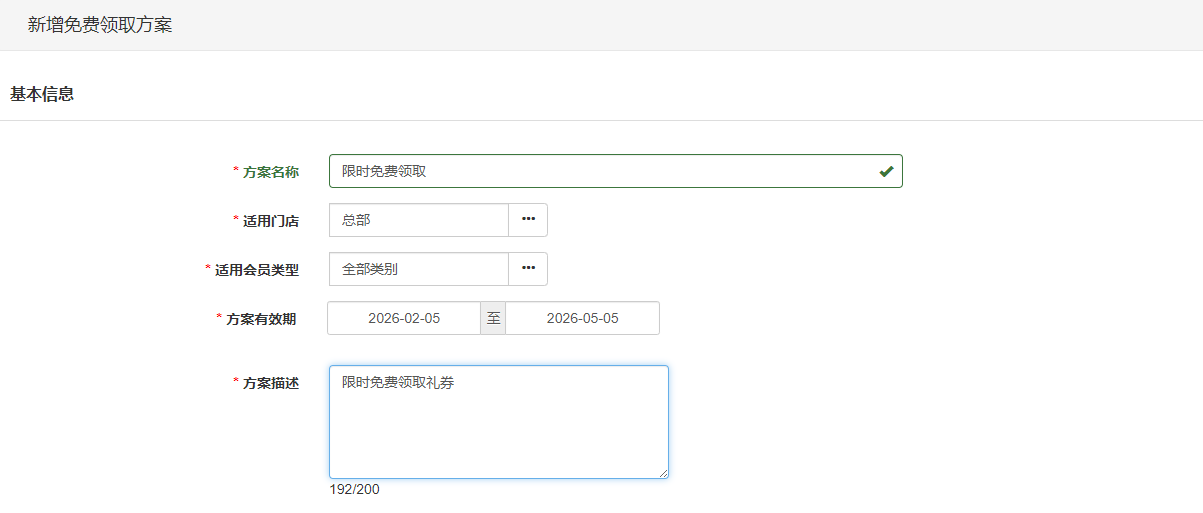Click the 适用会员类型 field label
The height and width of the screenshot is (513, 1203).
[x=256, y=270]
